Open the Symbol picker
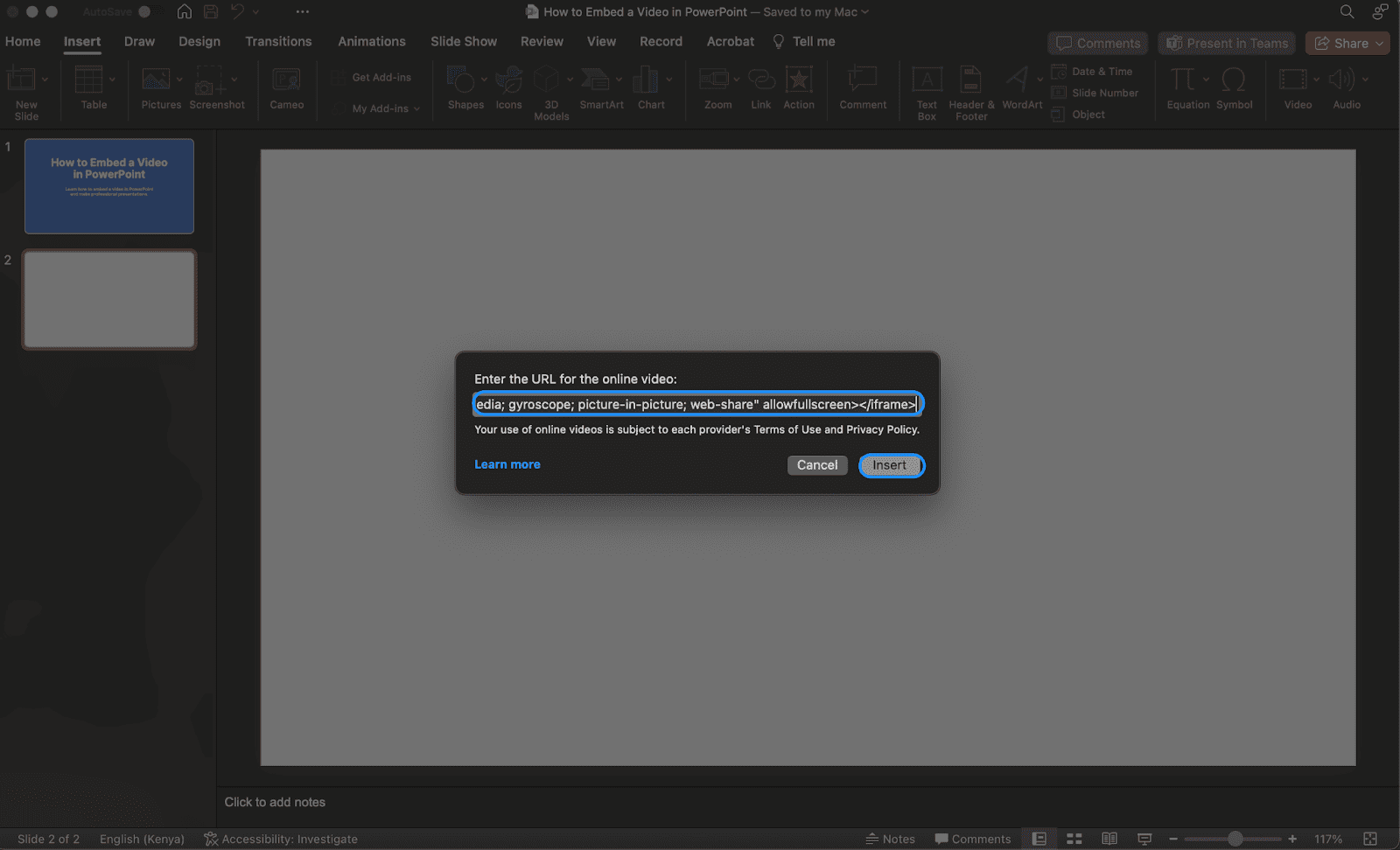The image size is (1400, 850). pos(1234,80)
